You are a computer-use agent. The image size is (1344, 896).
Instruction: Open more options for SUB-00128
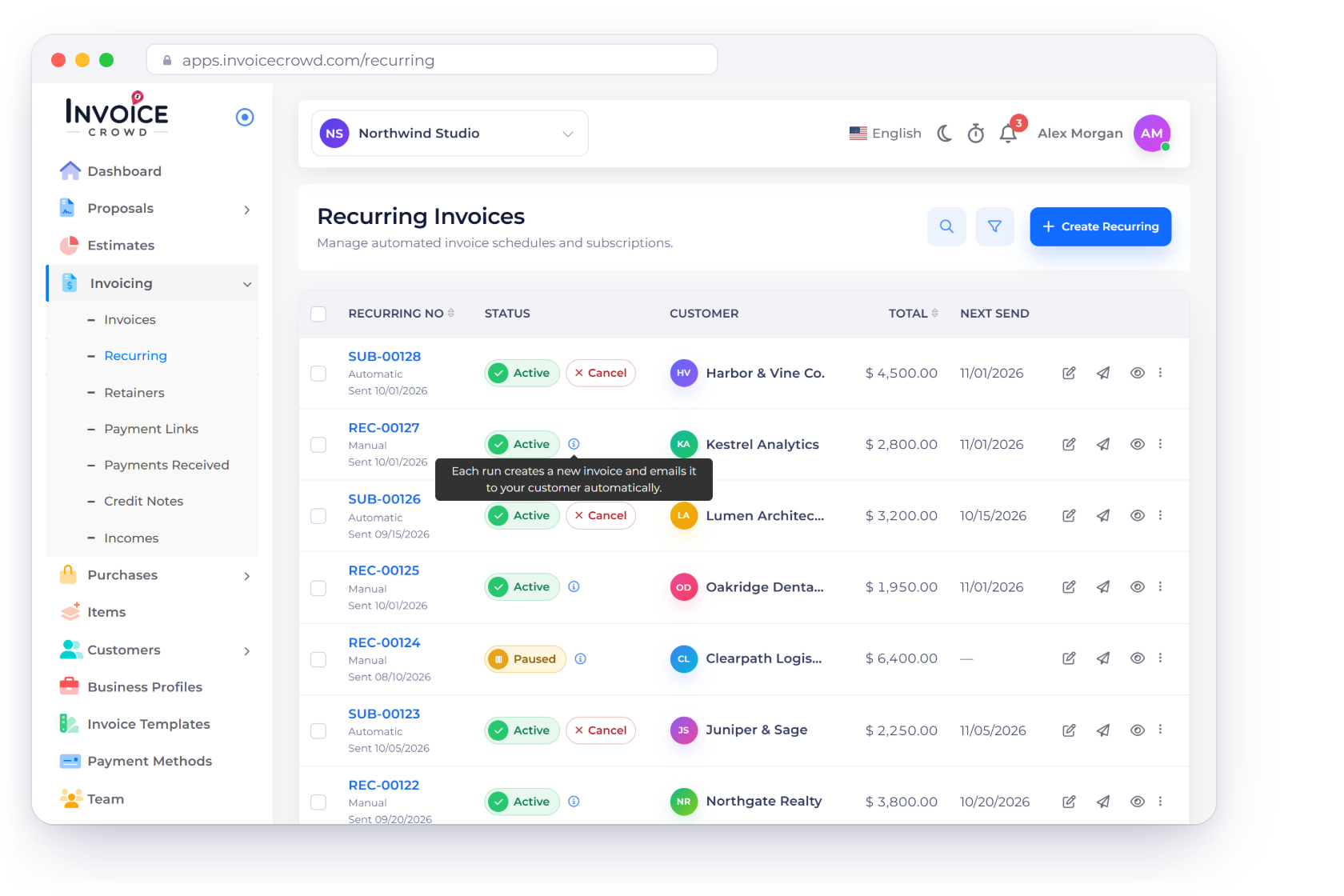(1160, 373)
